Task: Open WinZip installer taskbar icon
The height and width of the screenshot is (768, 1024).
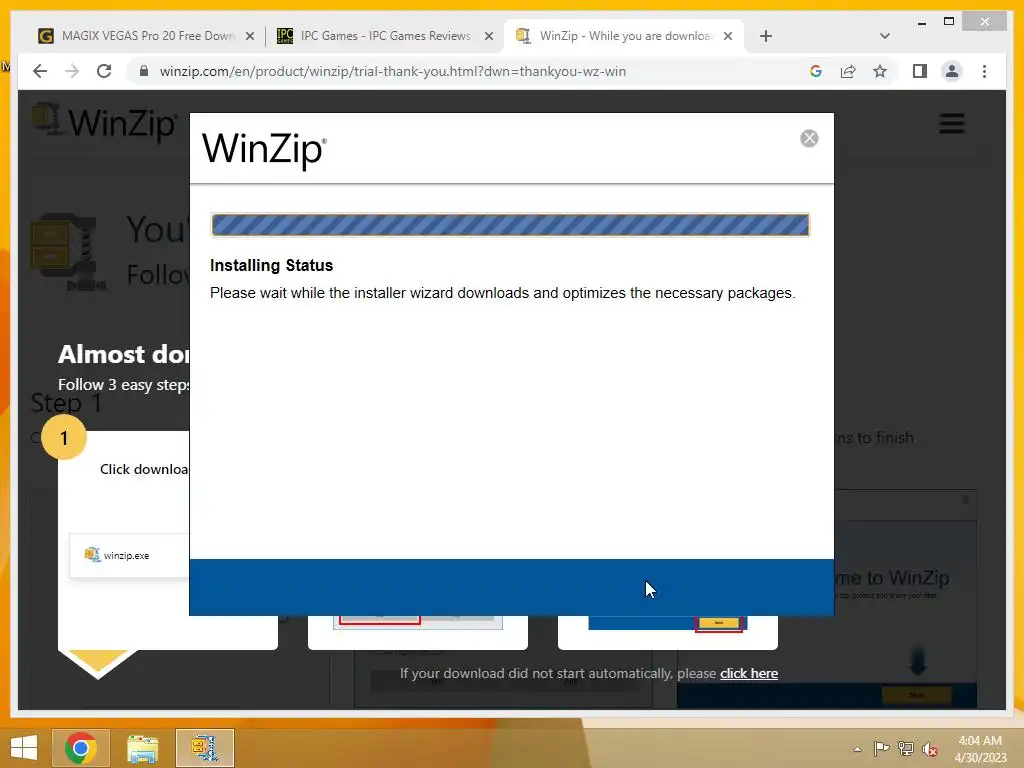Action: [x=204, y=748]
